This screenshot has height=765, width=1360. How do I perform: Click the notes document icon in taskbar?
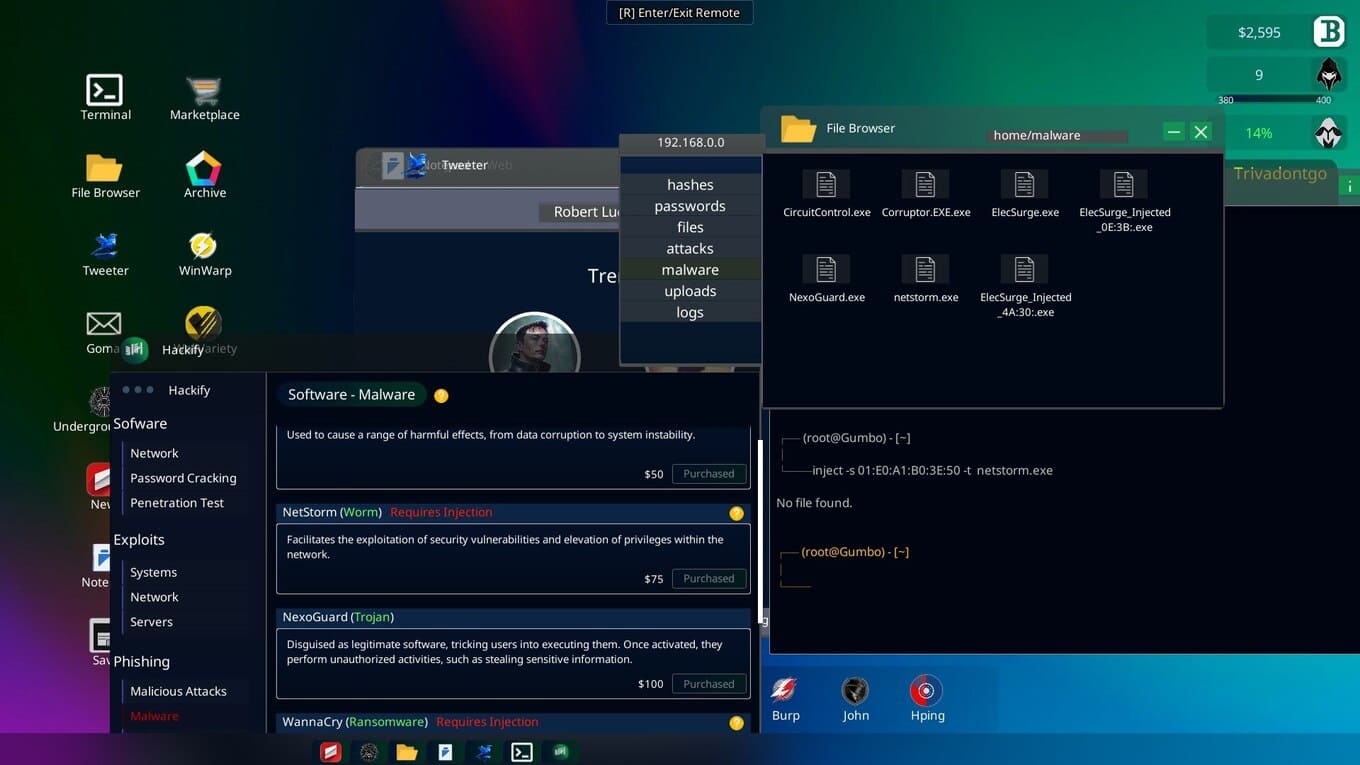[446, 752]
